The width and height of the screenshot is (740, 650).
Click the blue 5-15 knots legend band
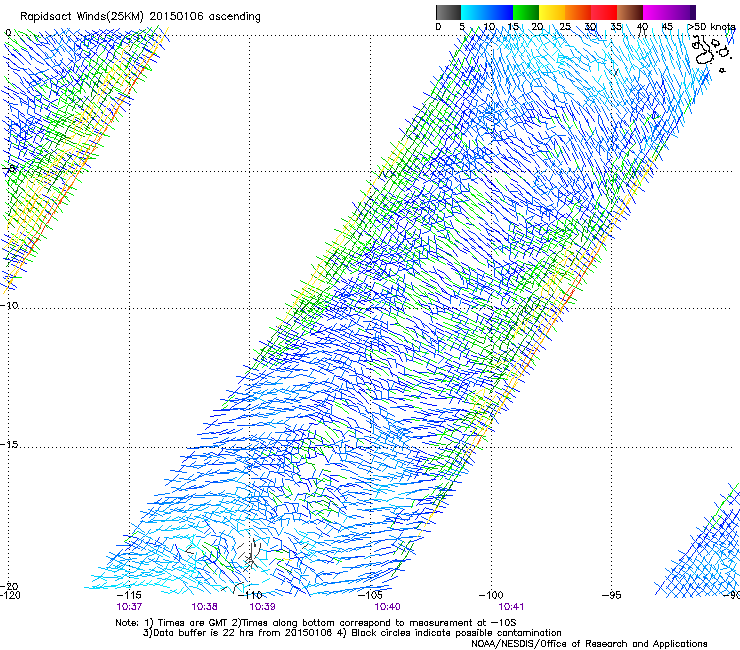(x=487, y=12)
